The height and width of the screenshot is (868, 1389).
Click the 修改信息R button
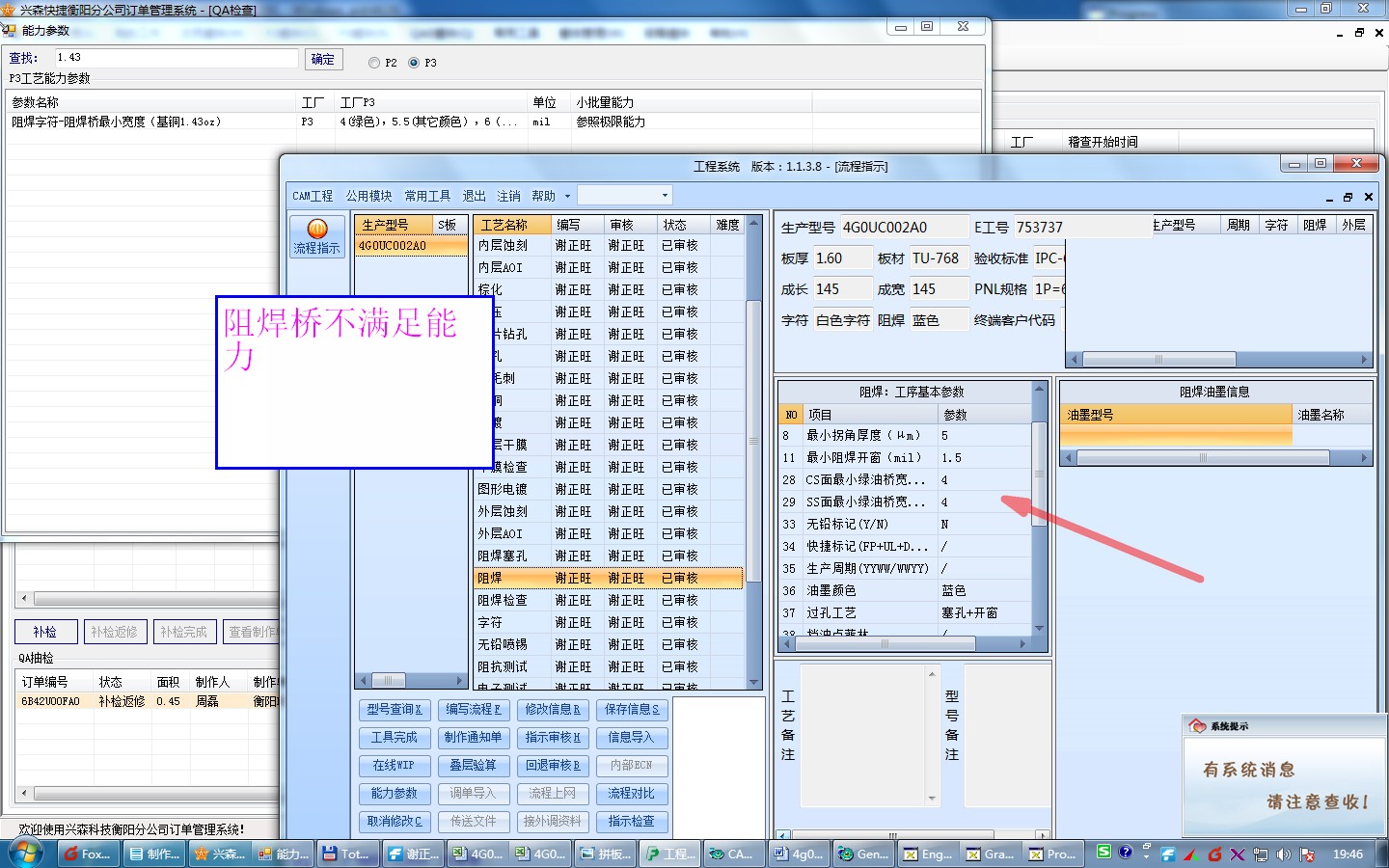(553, 709)
